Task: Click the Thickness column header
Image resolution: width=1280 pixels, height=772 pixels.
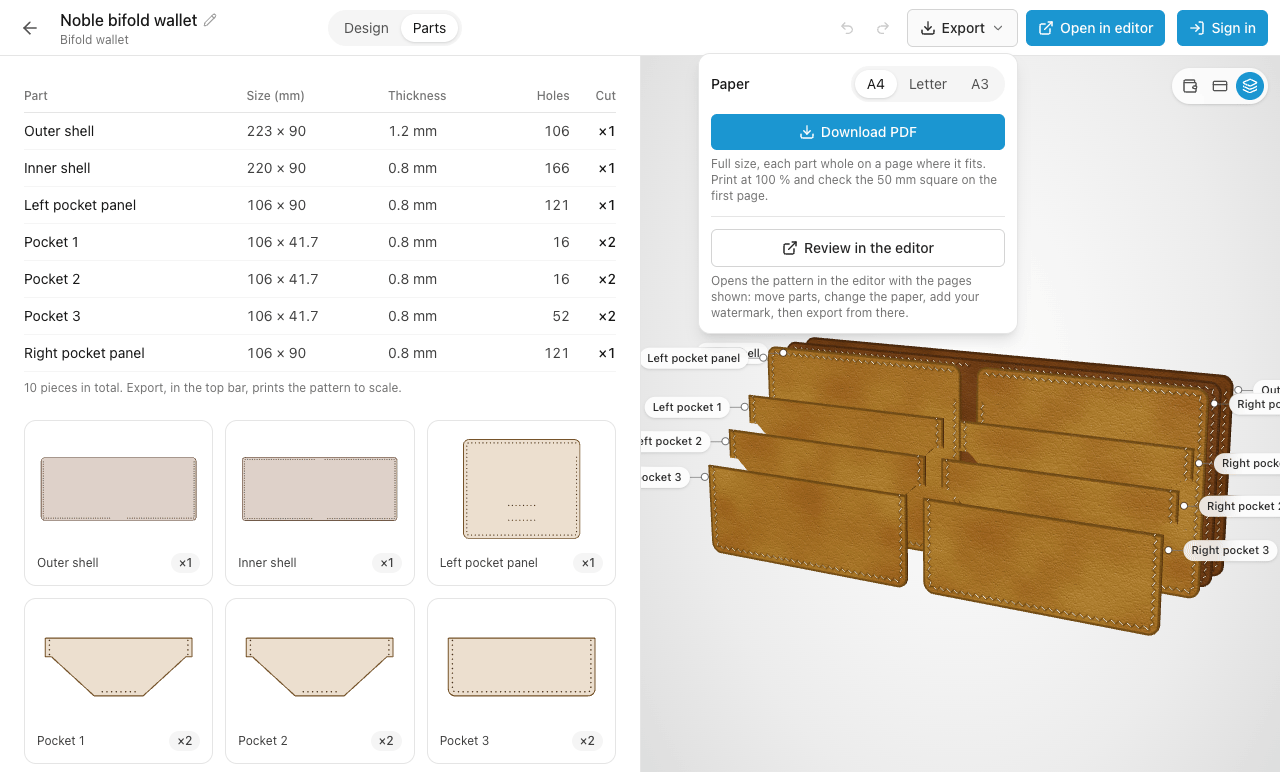Action: pyautogui.click(x=417, y=96)
